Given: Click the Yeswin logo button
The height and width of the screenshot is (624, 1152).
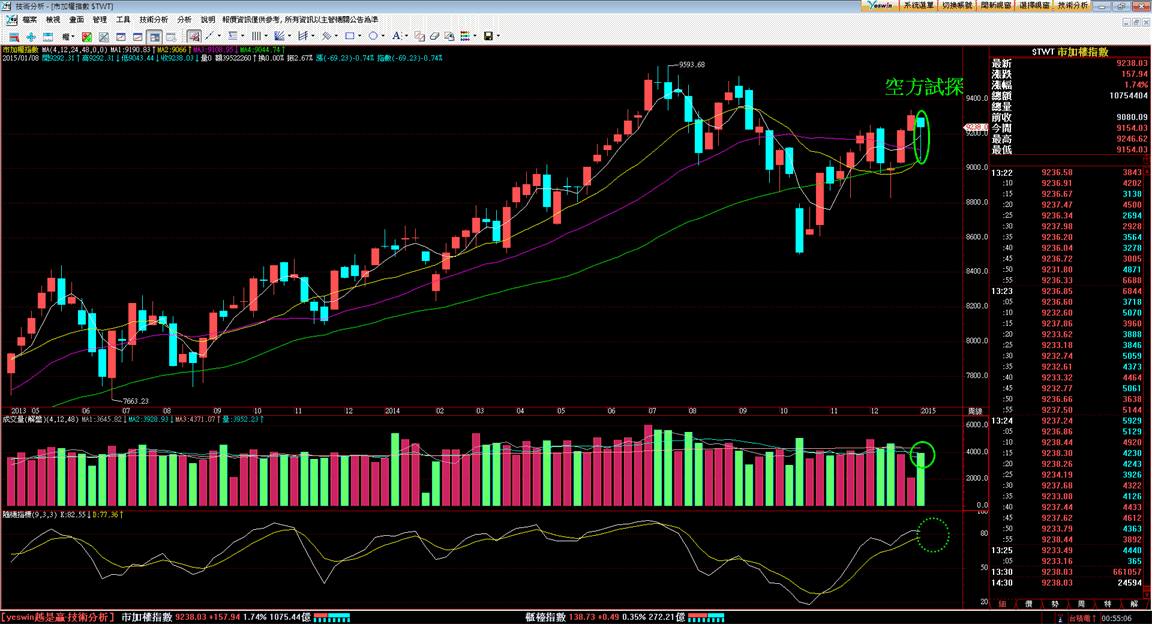Looking at the screenshot, I should click(879, 5).
